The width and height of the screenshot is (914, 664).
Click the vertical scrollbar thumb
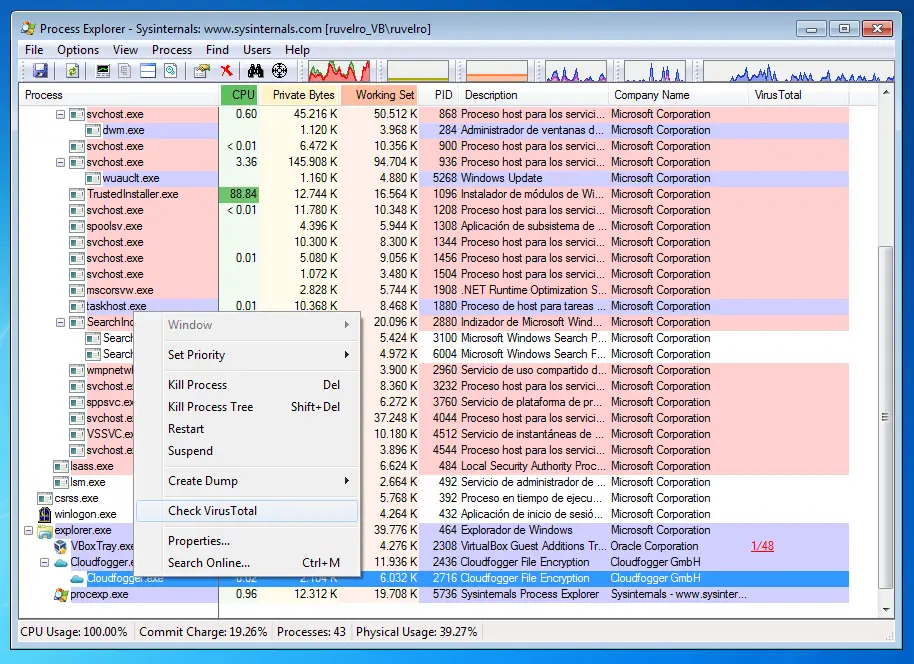(885, 416)
